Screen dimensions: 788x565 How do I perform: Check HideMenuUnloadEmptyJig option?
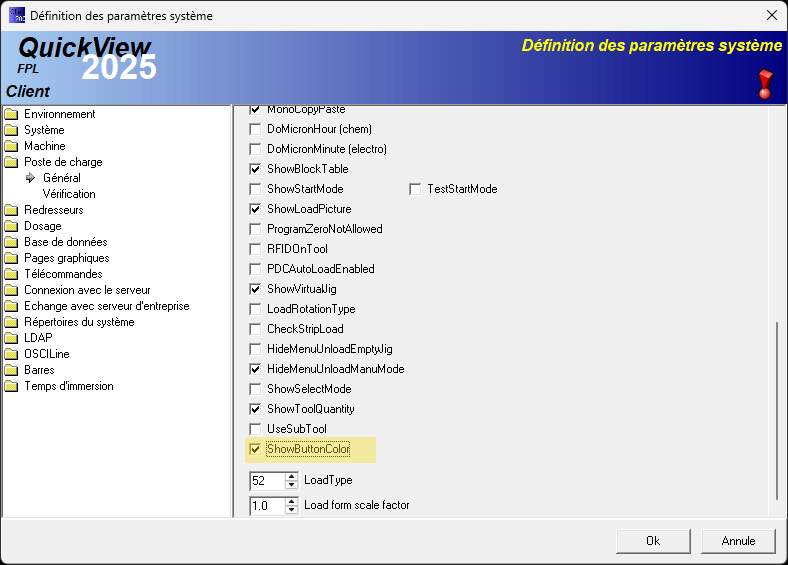(255, 349)
